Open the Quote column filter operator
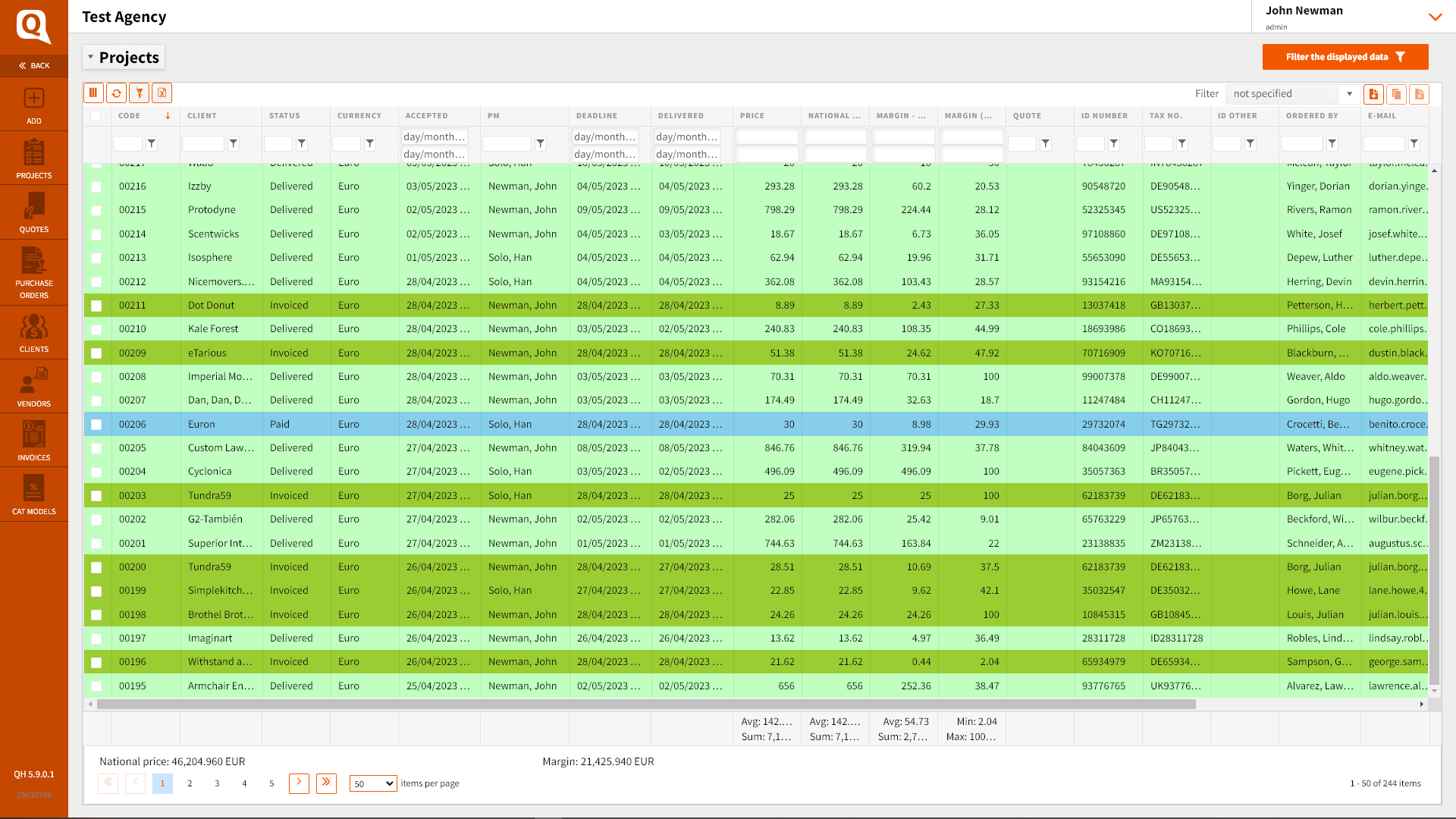This screenshot has height=819, width=1456. point(1046,143)
